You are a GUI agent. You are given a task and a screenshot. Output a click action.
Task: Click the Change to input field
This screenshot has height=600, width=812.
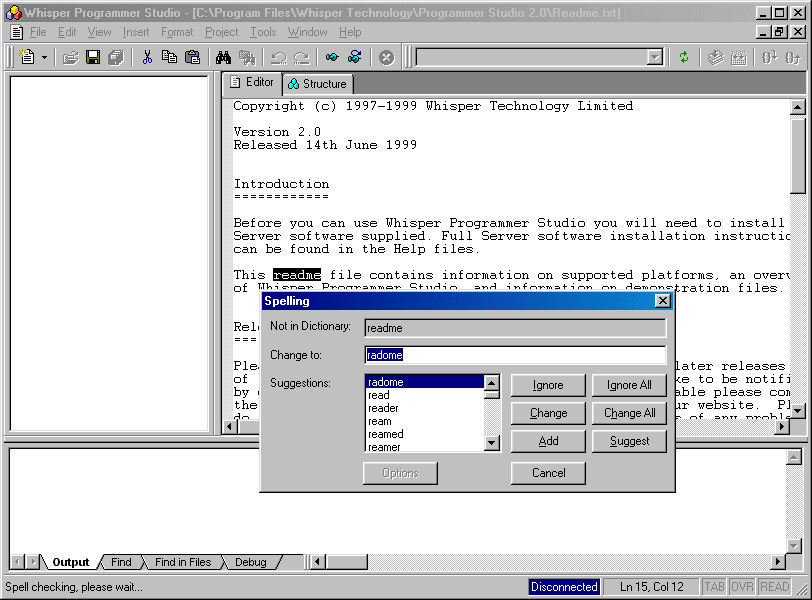(515, 355)
